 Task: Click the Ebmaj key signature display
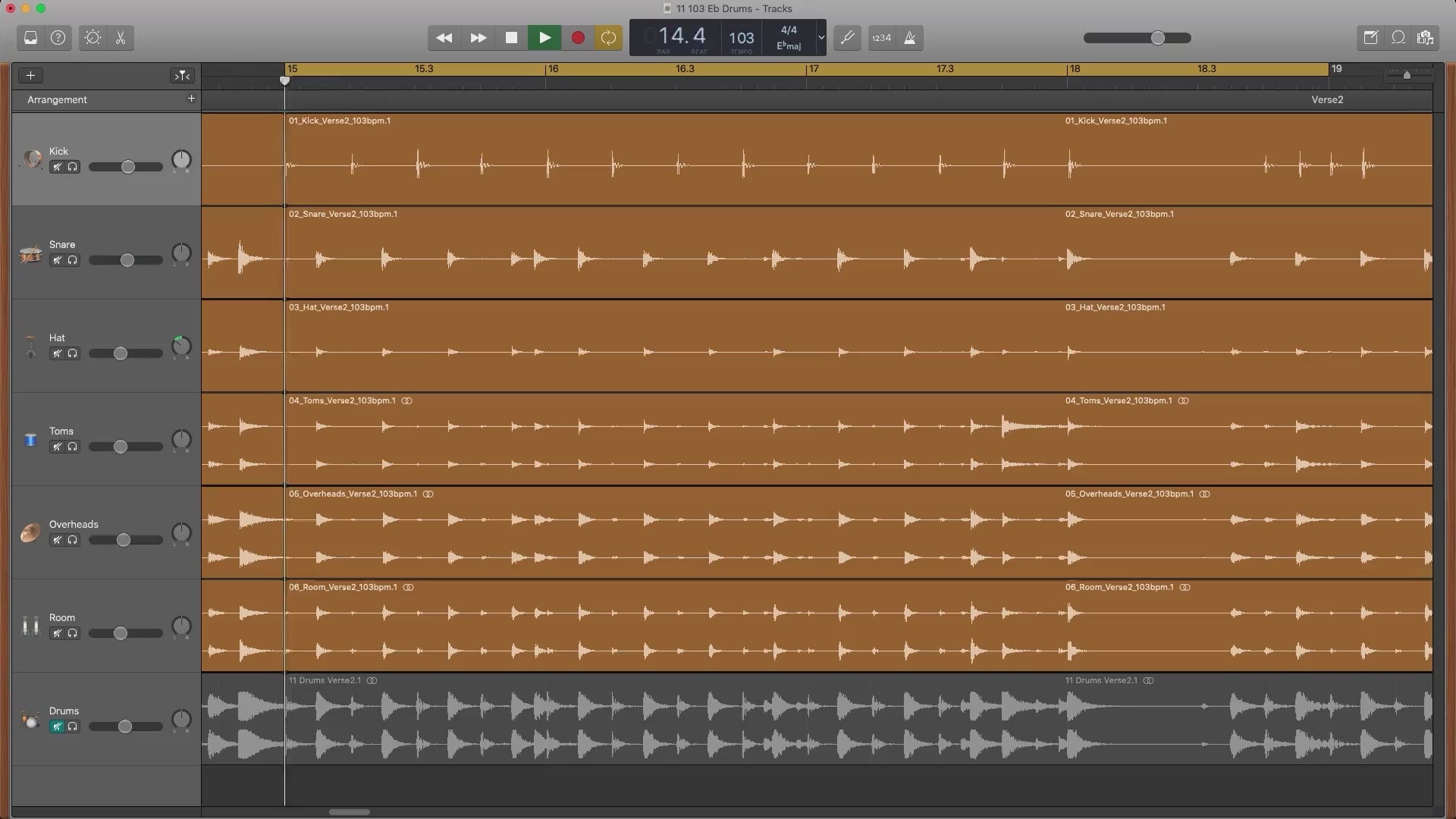789,46
